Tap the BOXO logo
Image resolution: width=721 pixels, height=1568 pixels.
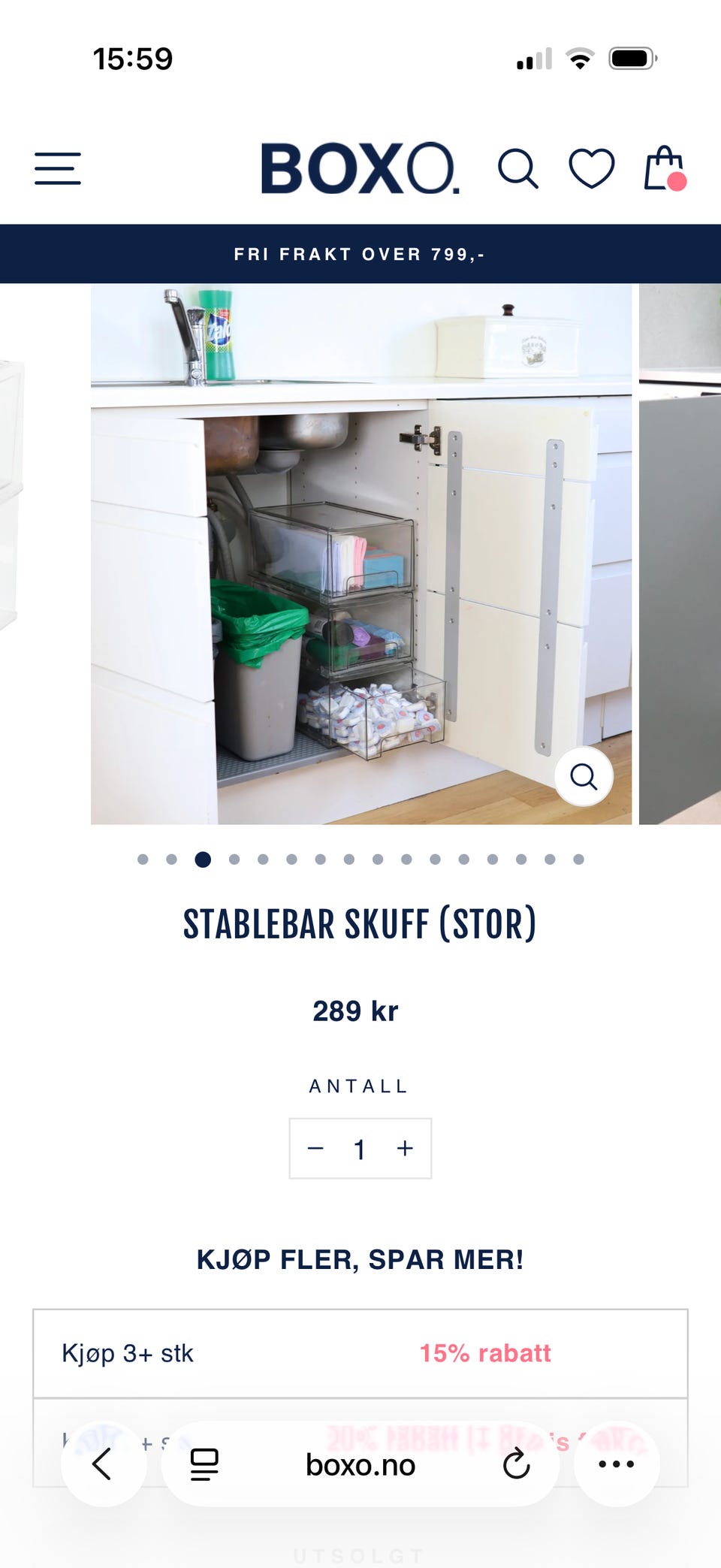(360, 168)
